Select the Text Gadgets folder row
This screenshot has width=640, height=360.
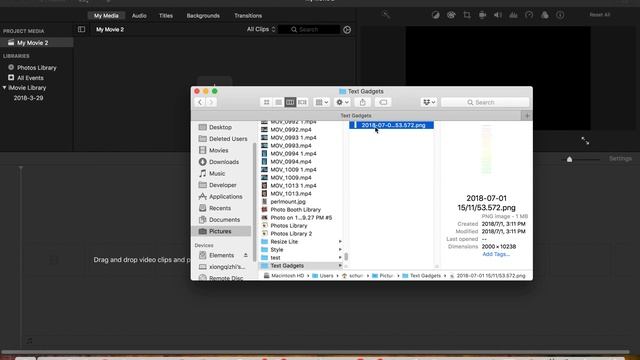point(301,266)
